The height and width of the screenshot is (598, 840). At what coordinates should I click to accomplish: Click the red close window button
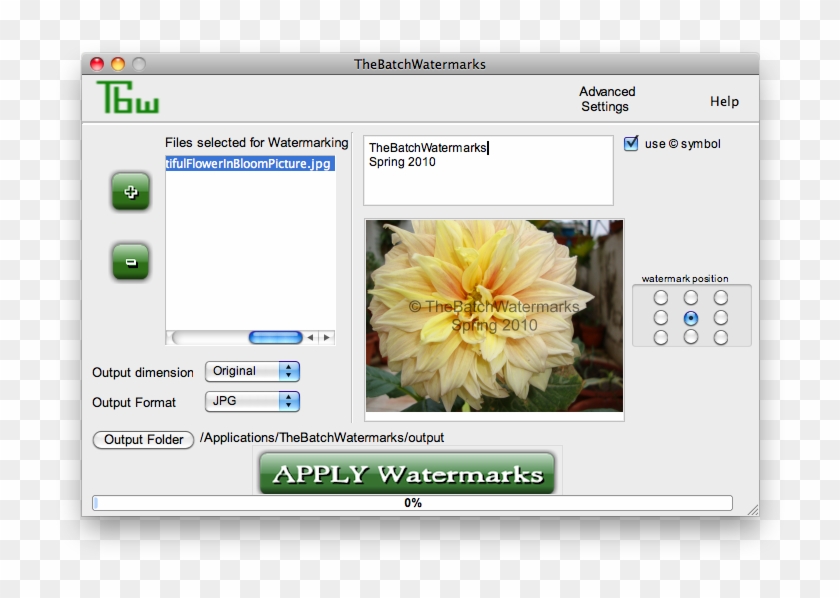(97, 64)
